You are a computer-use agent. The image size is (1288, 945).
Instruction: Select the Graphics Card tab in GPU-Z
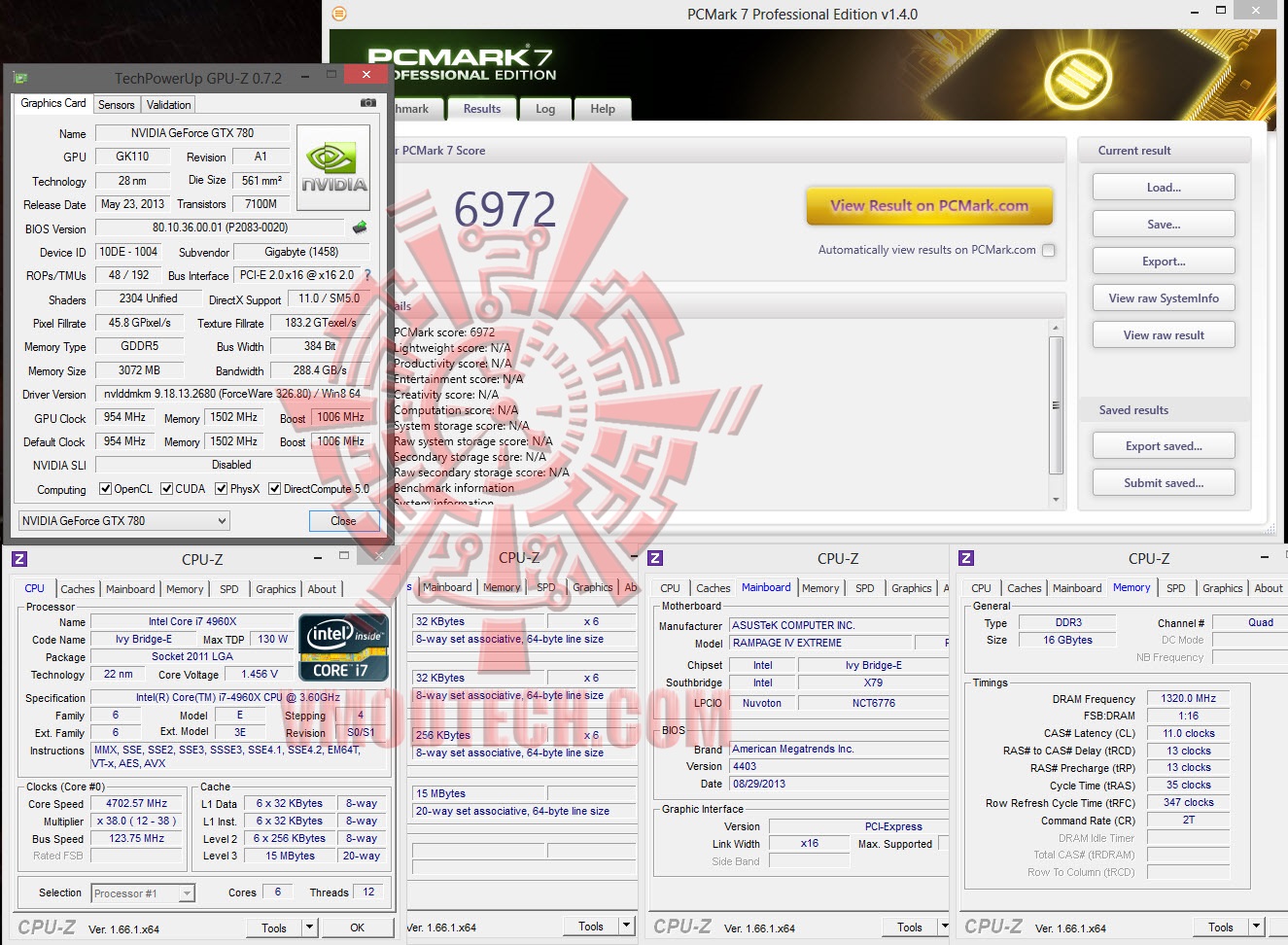tap(53, 103)
